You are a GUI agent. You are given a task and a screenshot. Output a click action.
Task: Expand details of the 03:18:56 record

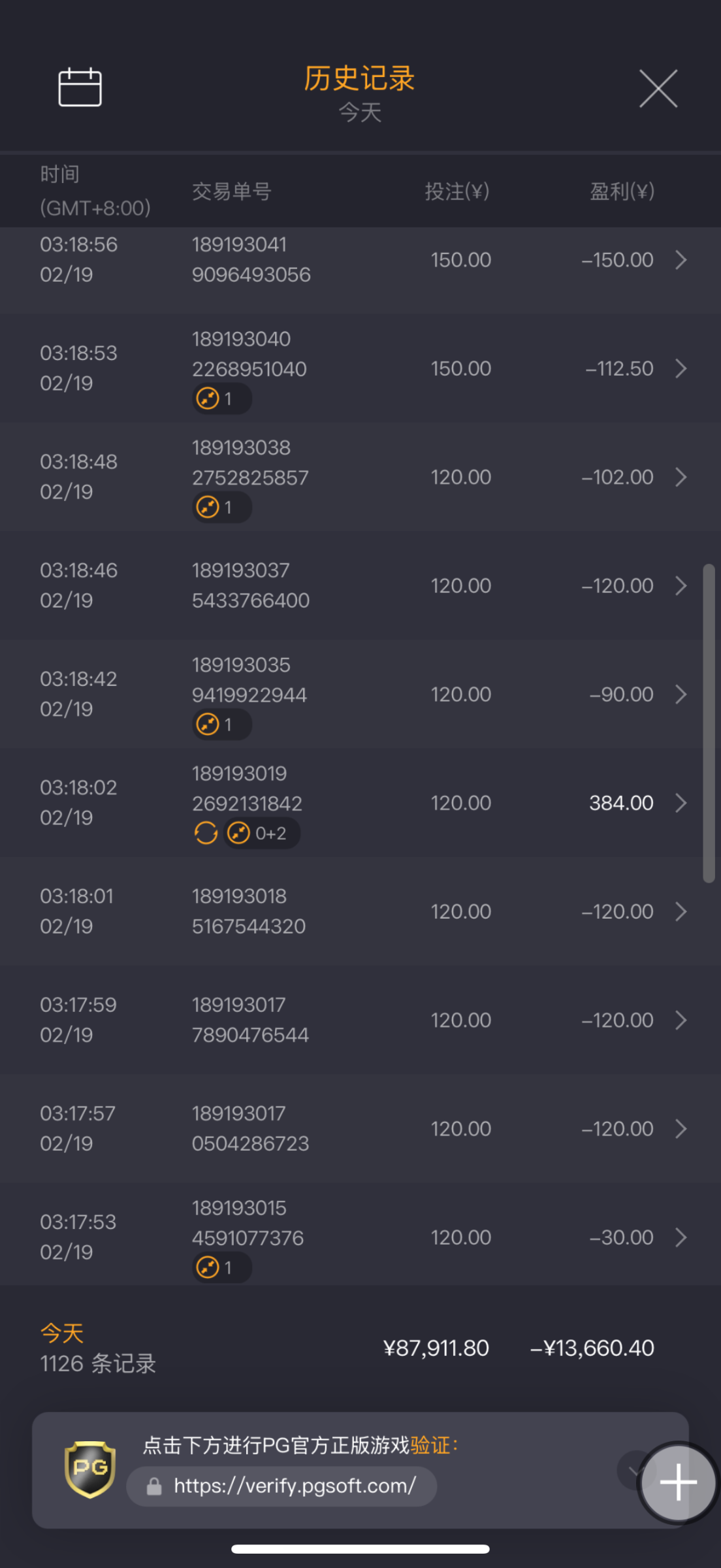pyautogui.click(x=681, y=260)
